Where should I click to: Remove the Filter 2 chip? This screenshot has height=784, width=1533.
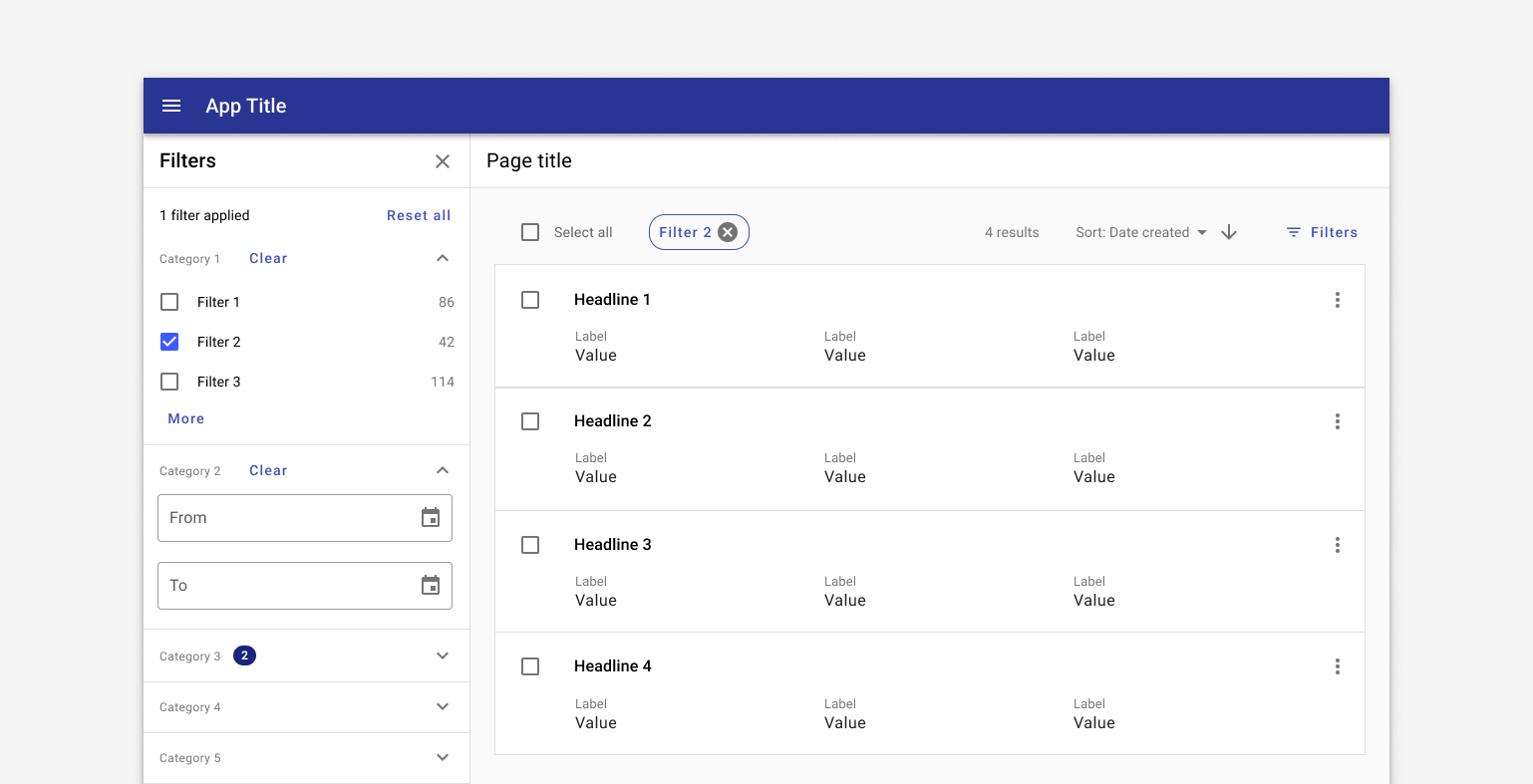[x=728, y=232]
